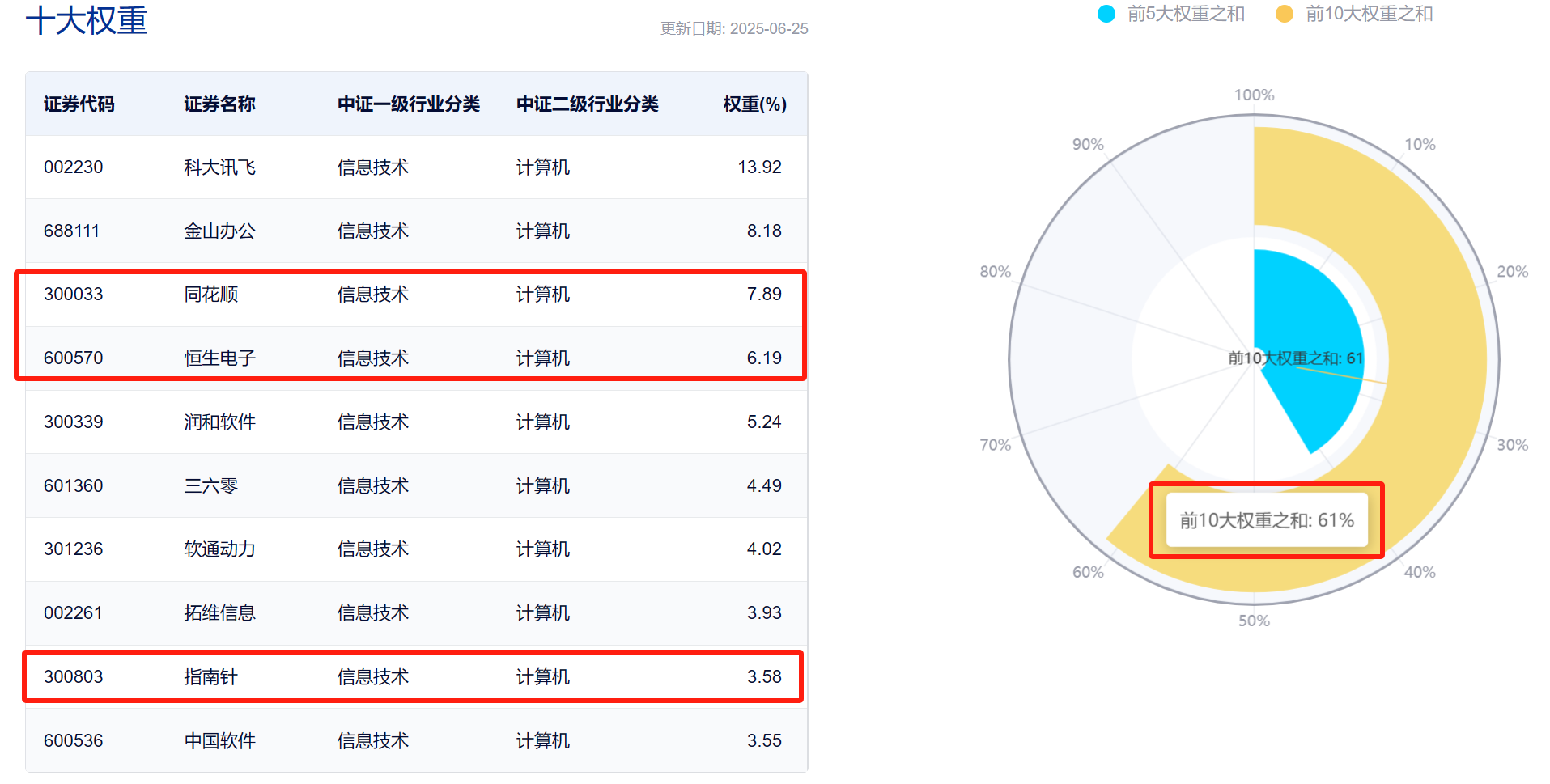Click weight value 4.02

(764, 549)
